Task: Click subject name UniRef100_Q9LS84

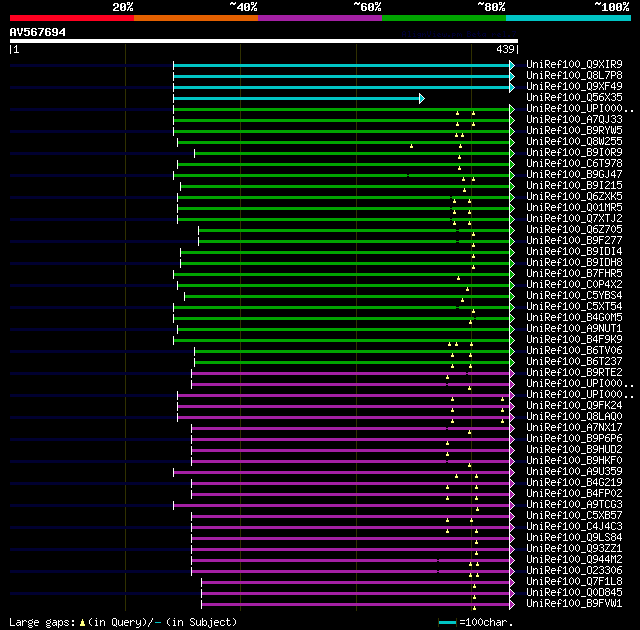Action: coord(574,538)
